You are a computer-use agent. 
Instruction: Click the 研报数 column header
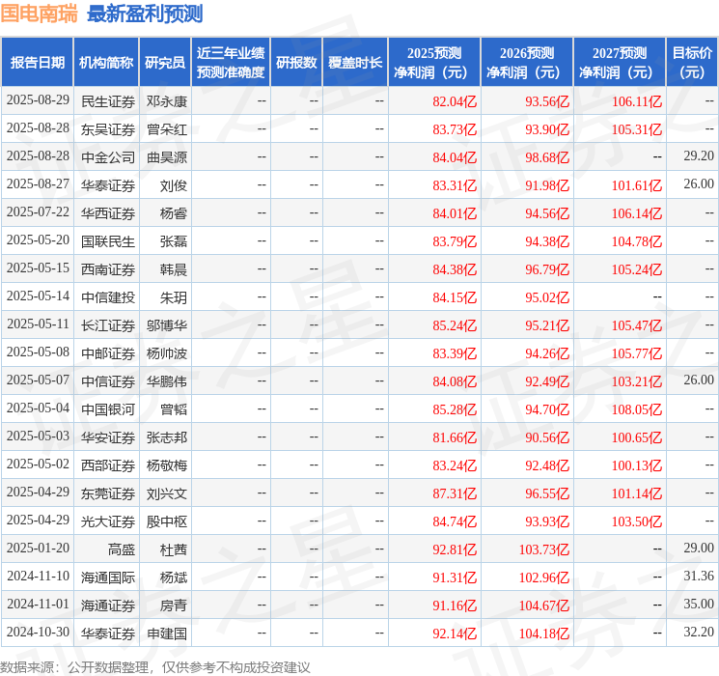(296, 62)
